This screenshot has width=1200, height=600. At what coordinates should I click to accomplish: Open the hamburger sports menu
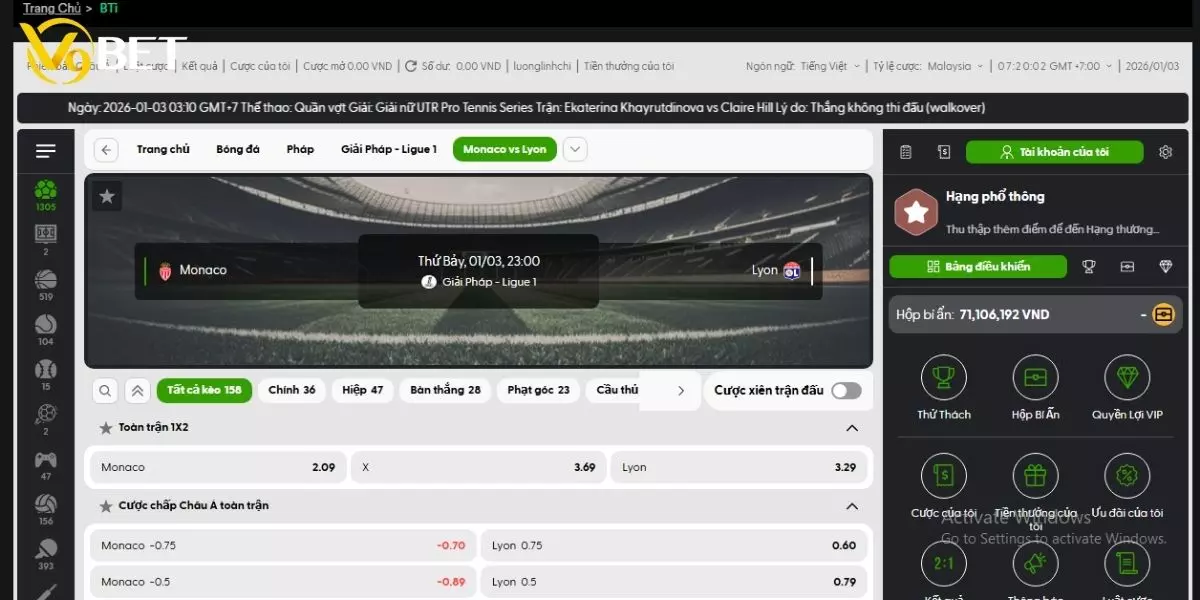(x=46, y=151)
